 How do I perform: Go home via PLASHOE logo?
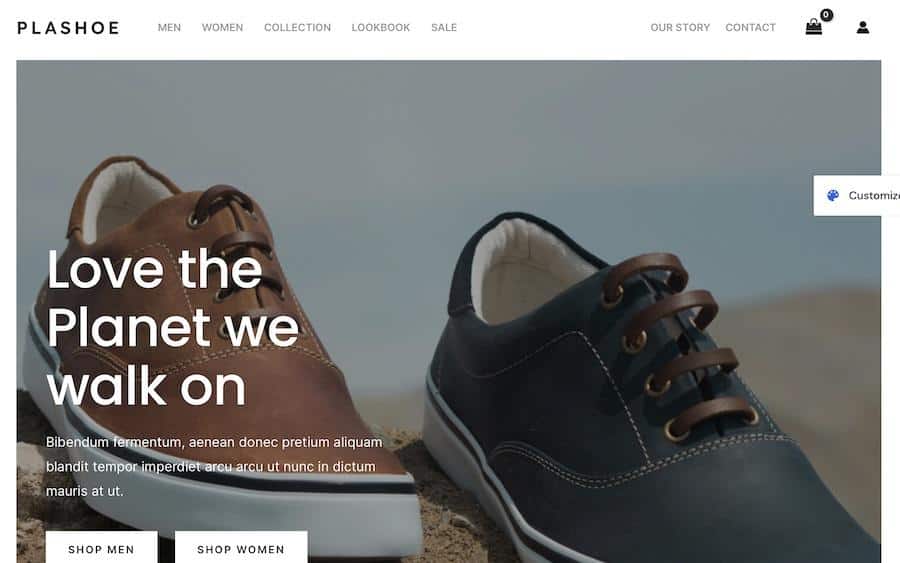(68, 28)
